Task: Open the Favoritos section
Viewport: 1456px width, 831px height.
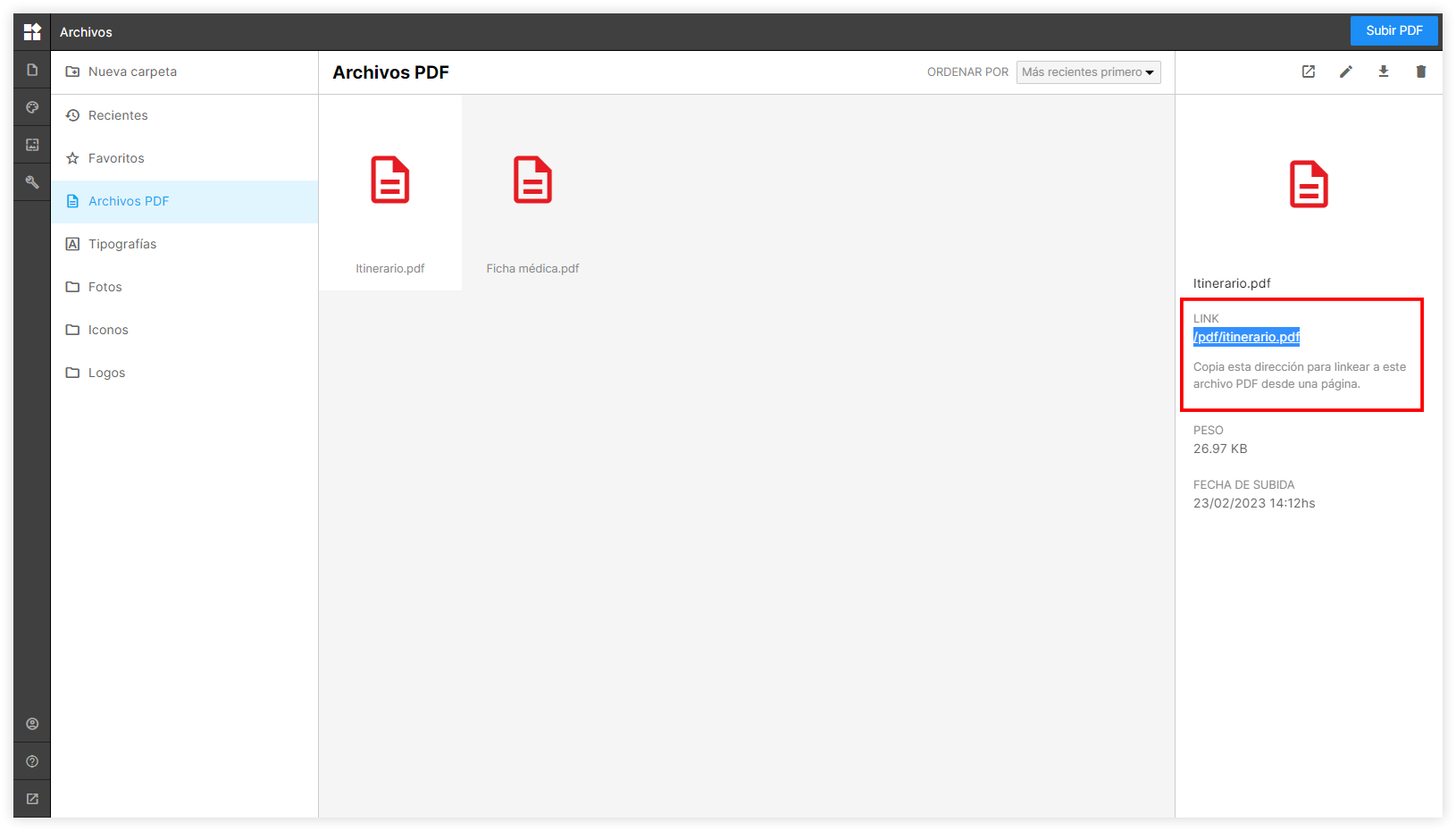Action: (116, 158)
